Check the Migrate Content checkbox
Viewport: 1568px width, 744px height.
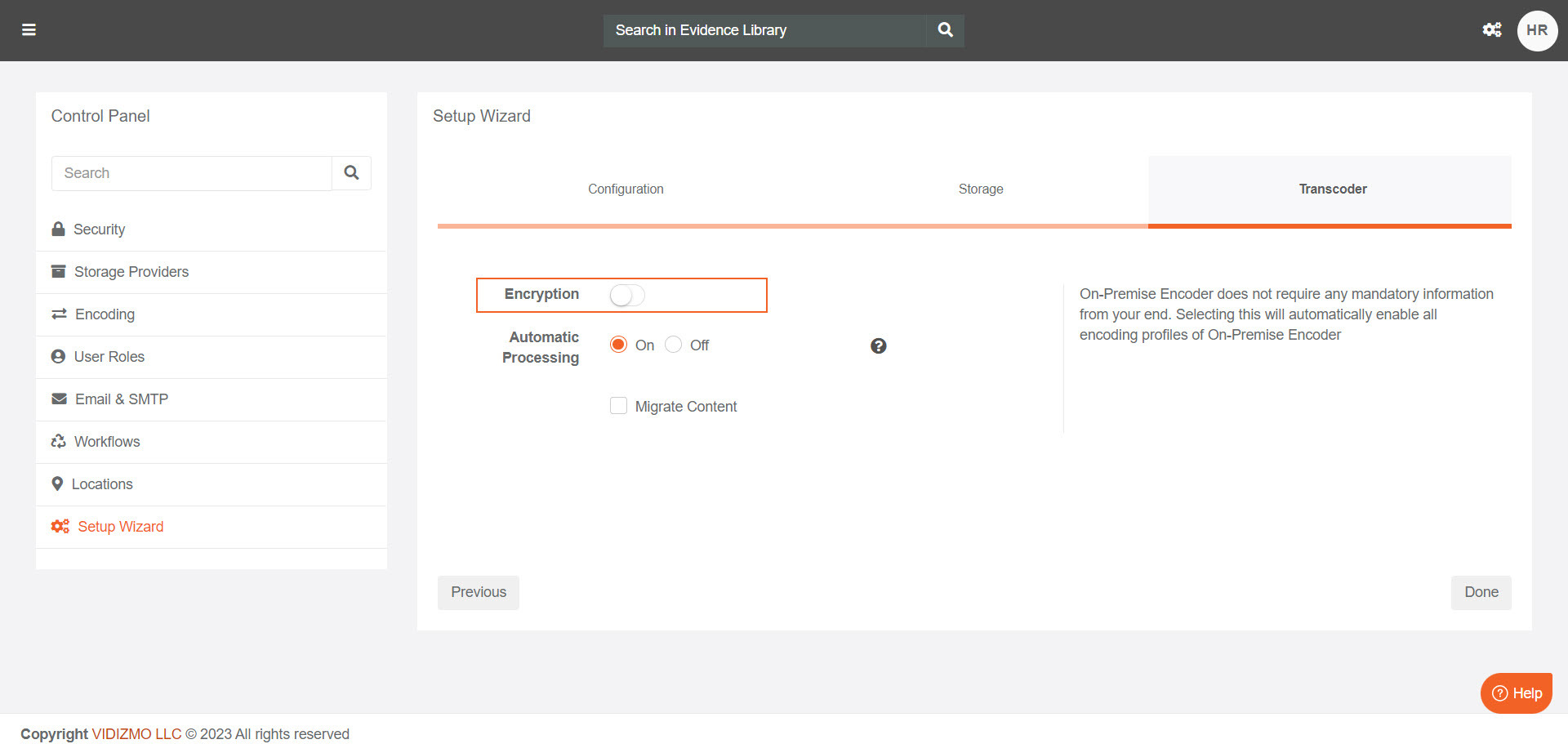point(618,406)
